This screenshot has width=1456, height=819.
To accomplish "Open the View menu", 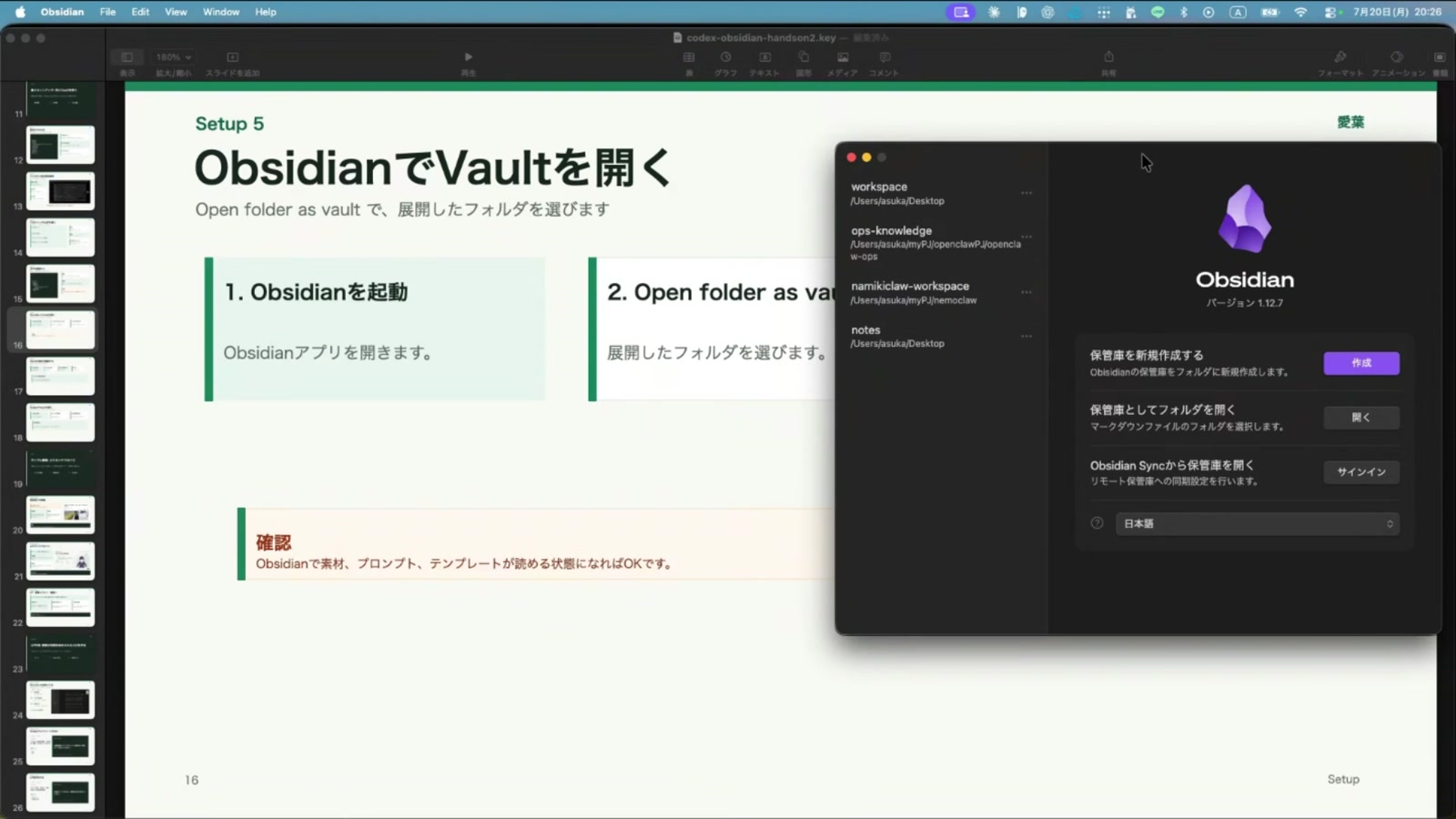I will 176,12.
